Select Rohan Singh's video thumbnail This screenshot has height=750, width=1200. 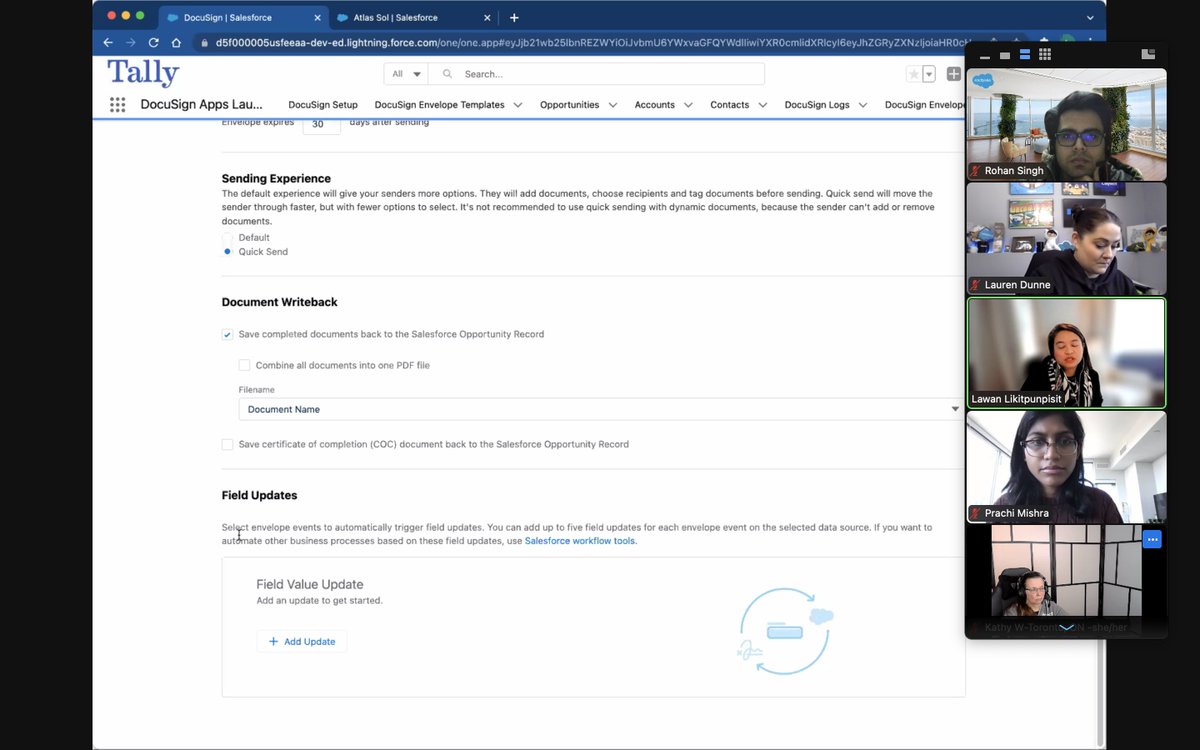click(x=1066, y=124)
